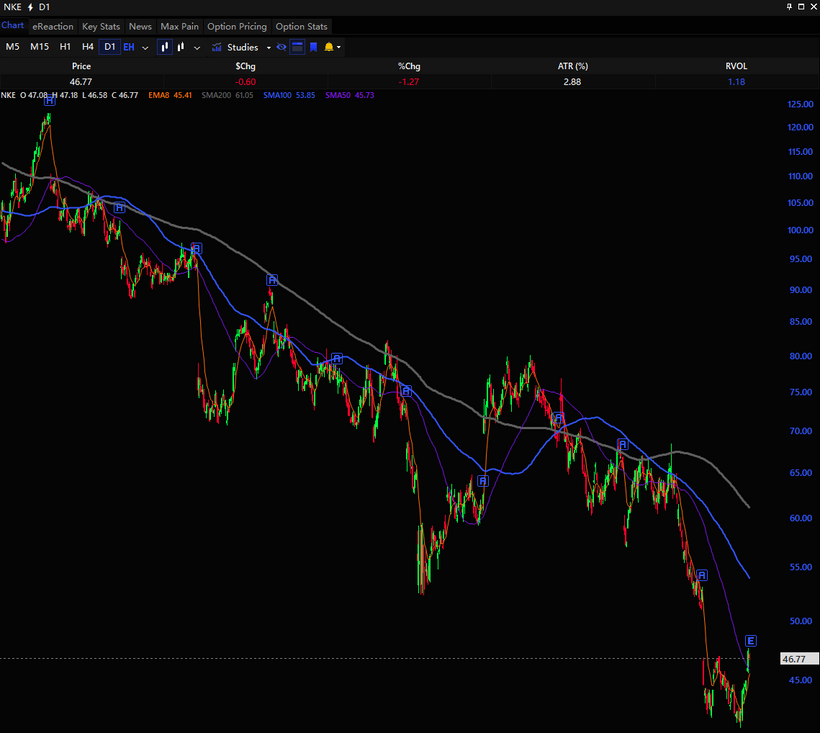The width and height of the screenshot is (820, 733).
Task: Click the SMA50 45.73 legend entry
Action: point(349,95)
